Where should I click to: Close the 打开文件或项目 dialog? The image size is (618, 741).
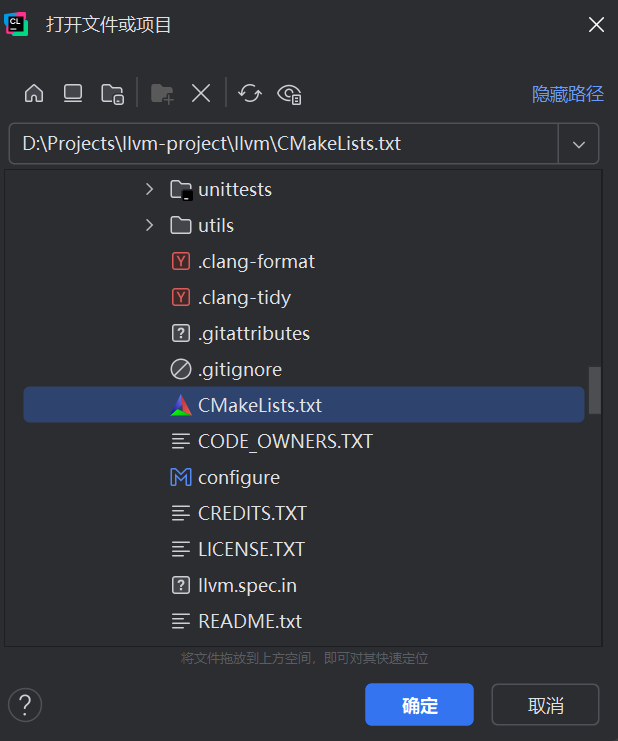(x=596, y=24)
